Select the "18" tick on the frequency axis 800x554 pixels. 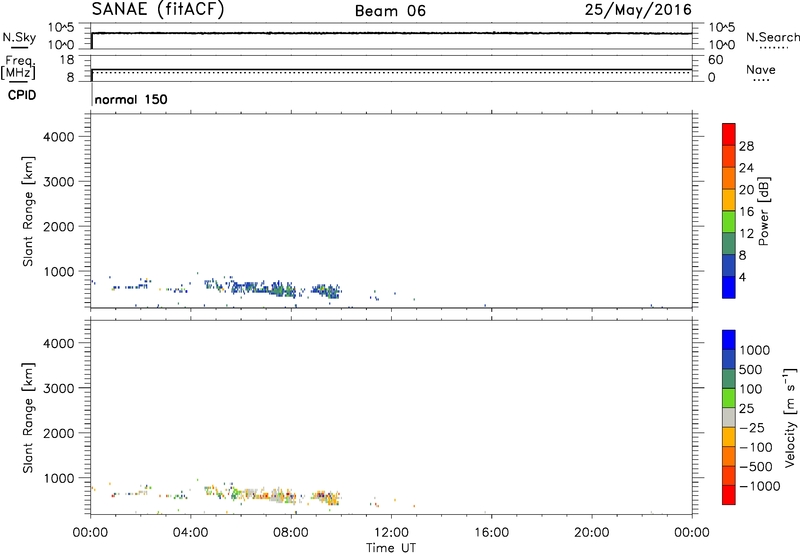[x=67, y=60]
